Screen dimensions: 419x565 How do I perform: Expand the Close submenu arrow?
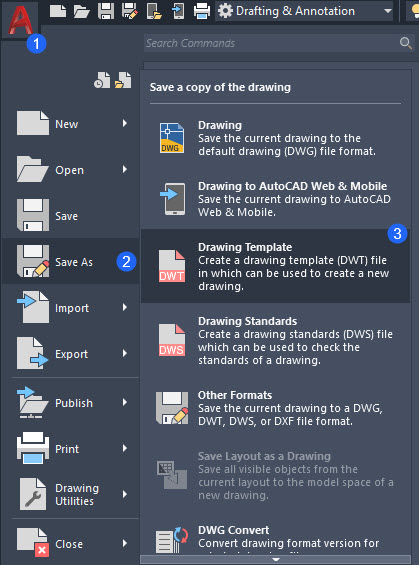[x=125, y=543]
